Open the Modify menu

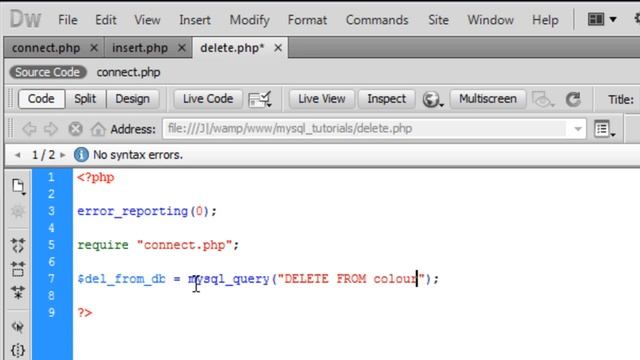coord(249,20)
